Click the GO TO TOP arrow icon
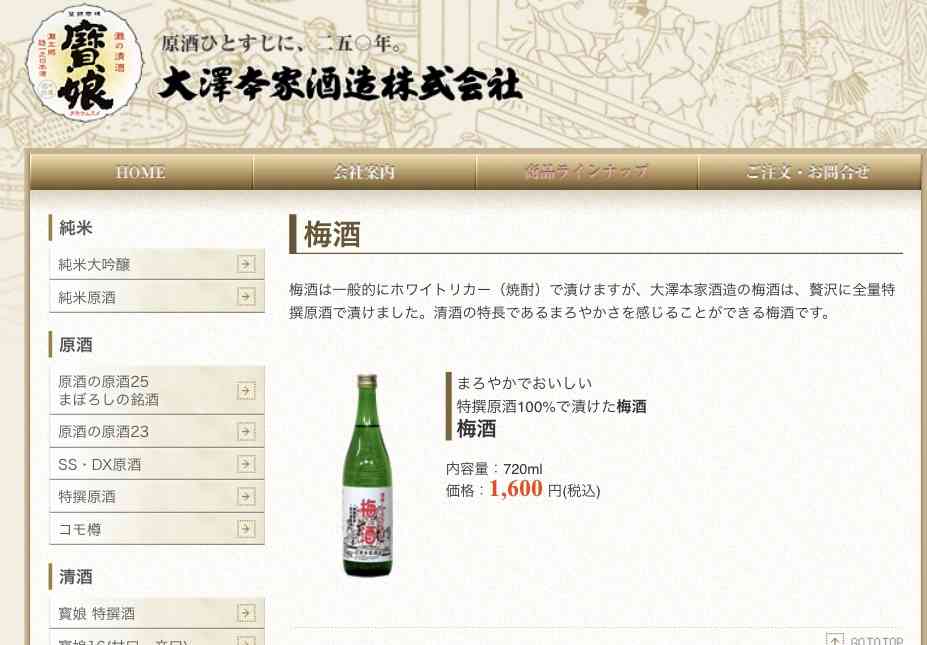The width and height of the screenshot is (927, 645). (x=834, y=640)
